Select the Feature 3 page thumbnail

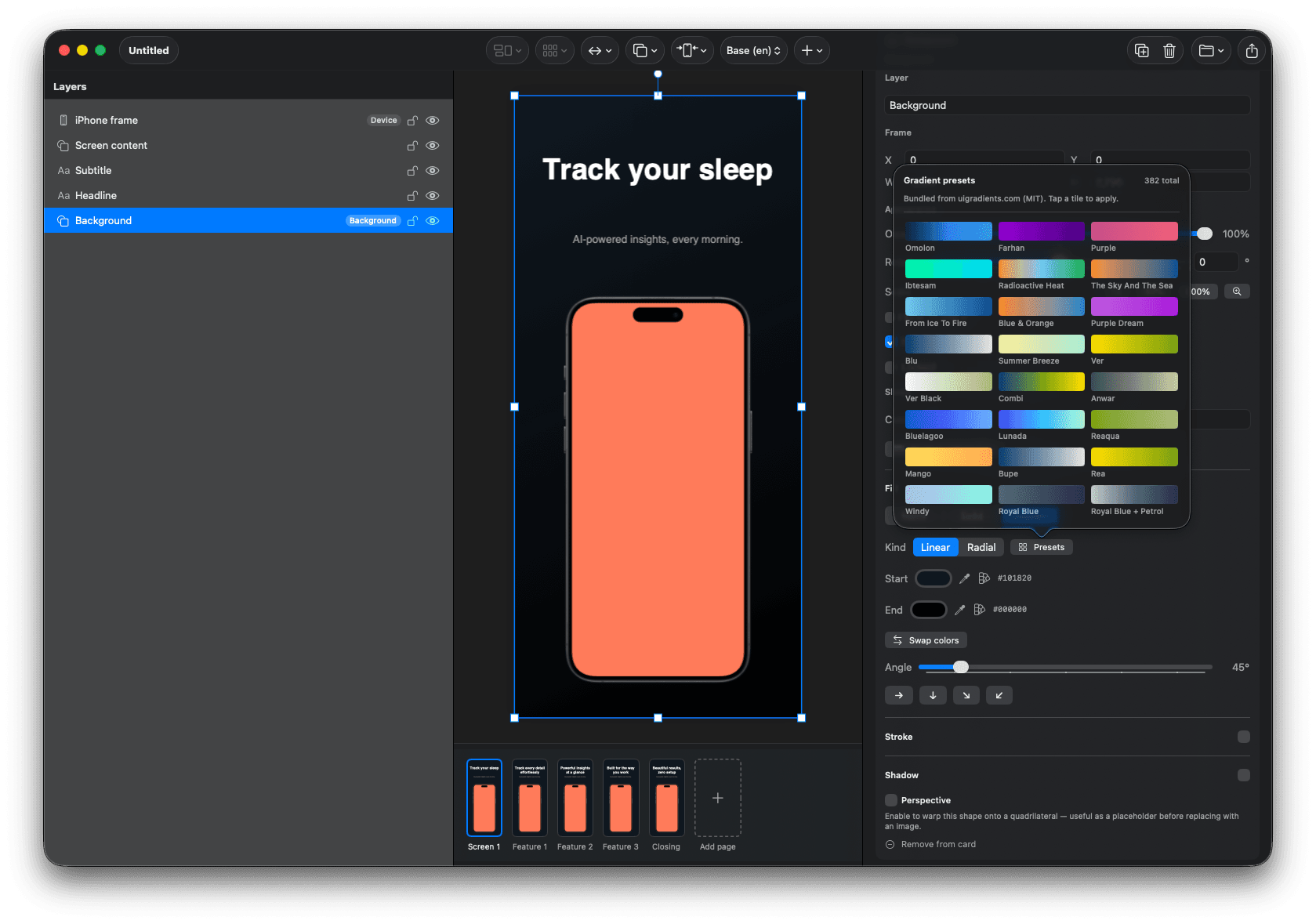tap(621, 798)
